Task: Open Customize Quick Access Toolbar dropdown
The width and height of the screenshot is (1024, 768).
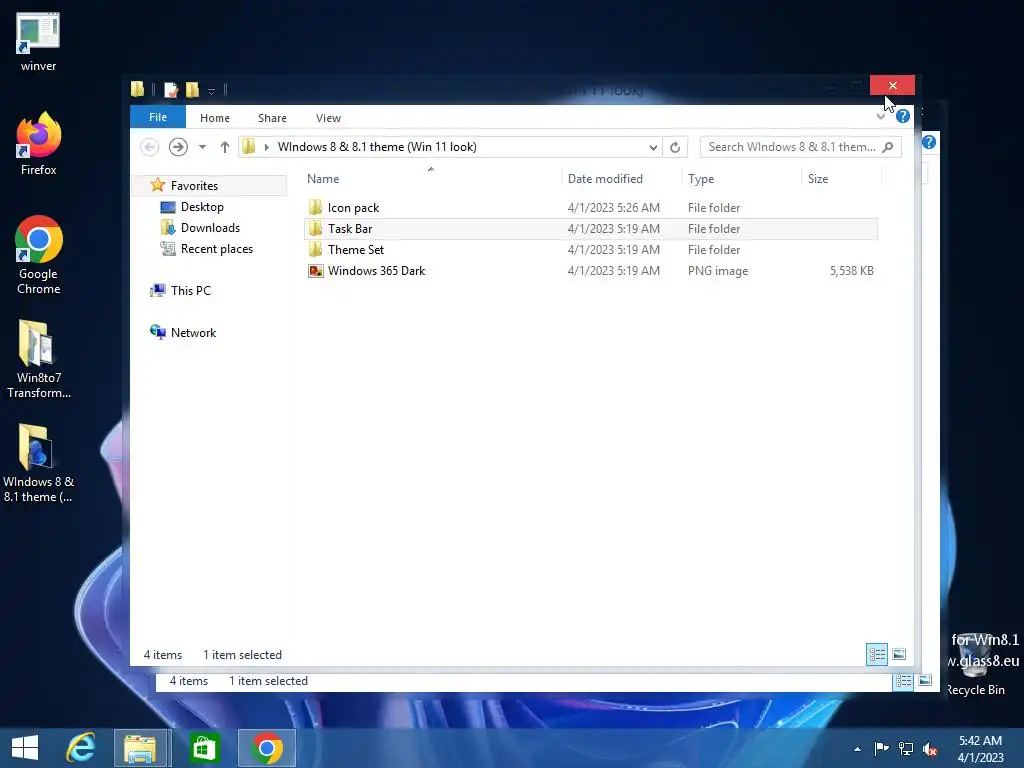Action: [x=211, y=91]
